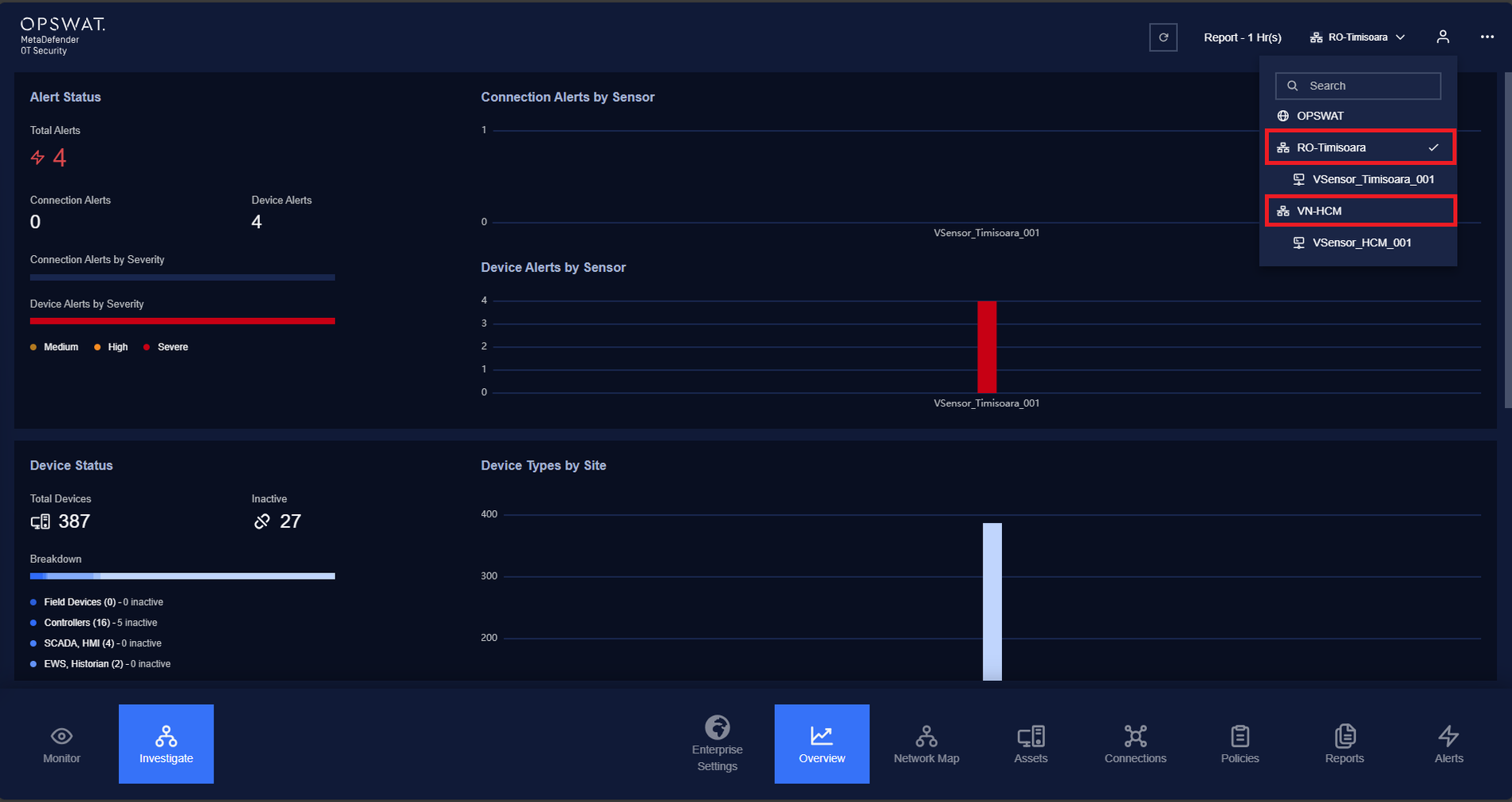This screenshot has height=802, width=1512.
Task: Select Controllers (16) breakdown row
Action: (x=94, y=623)
